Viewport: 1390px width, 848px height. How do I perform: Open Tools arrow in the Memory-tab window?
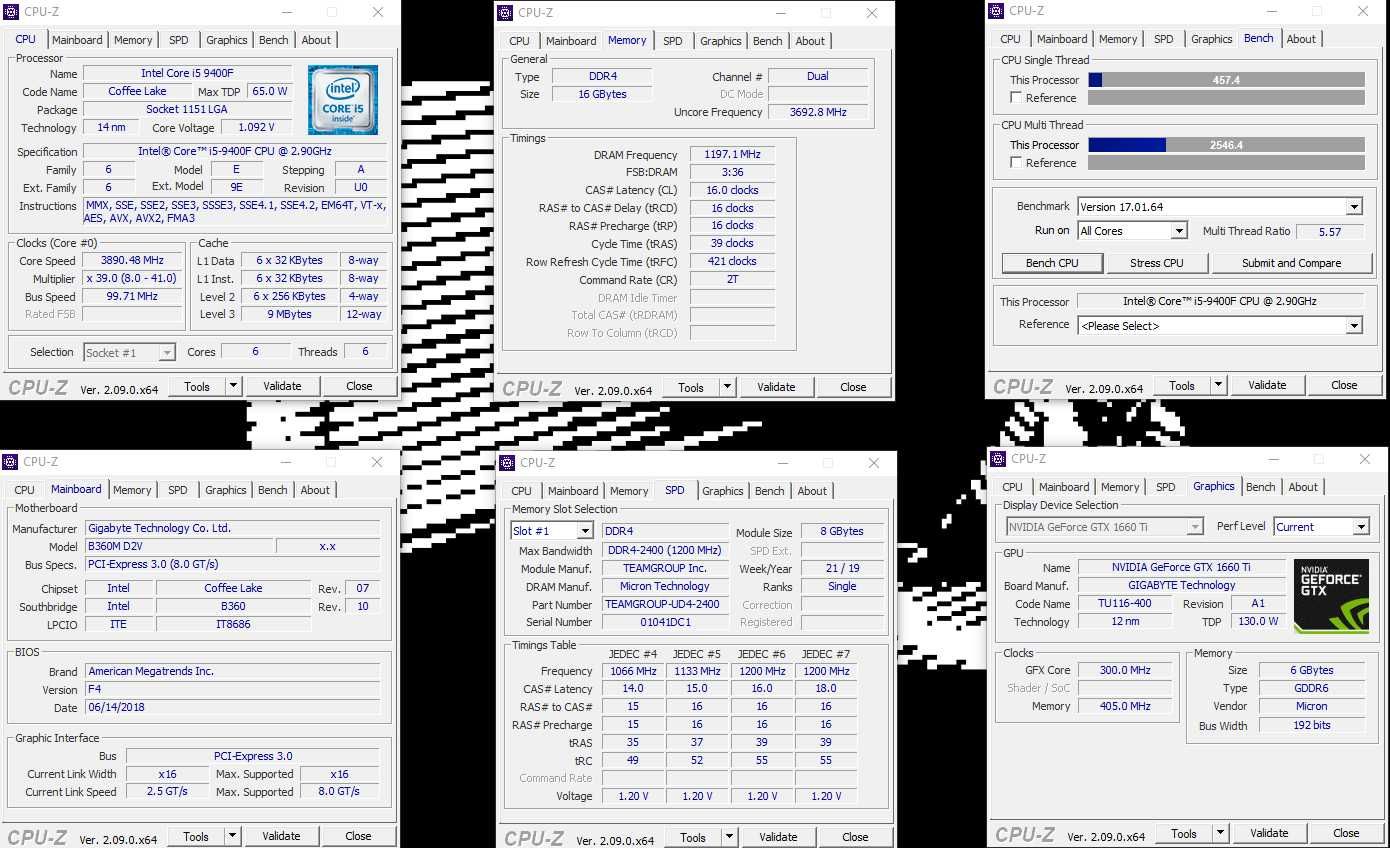pyautogui.click(x=727, y=388)
